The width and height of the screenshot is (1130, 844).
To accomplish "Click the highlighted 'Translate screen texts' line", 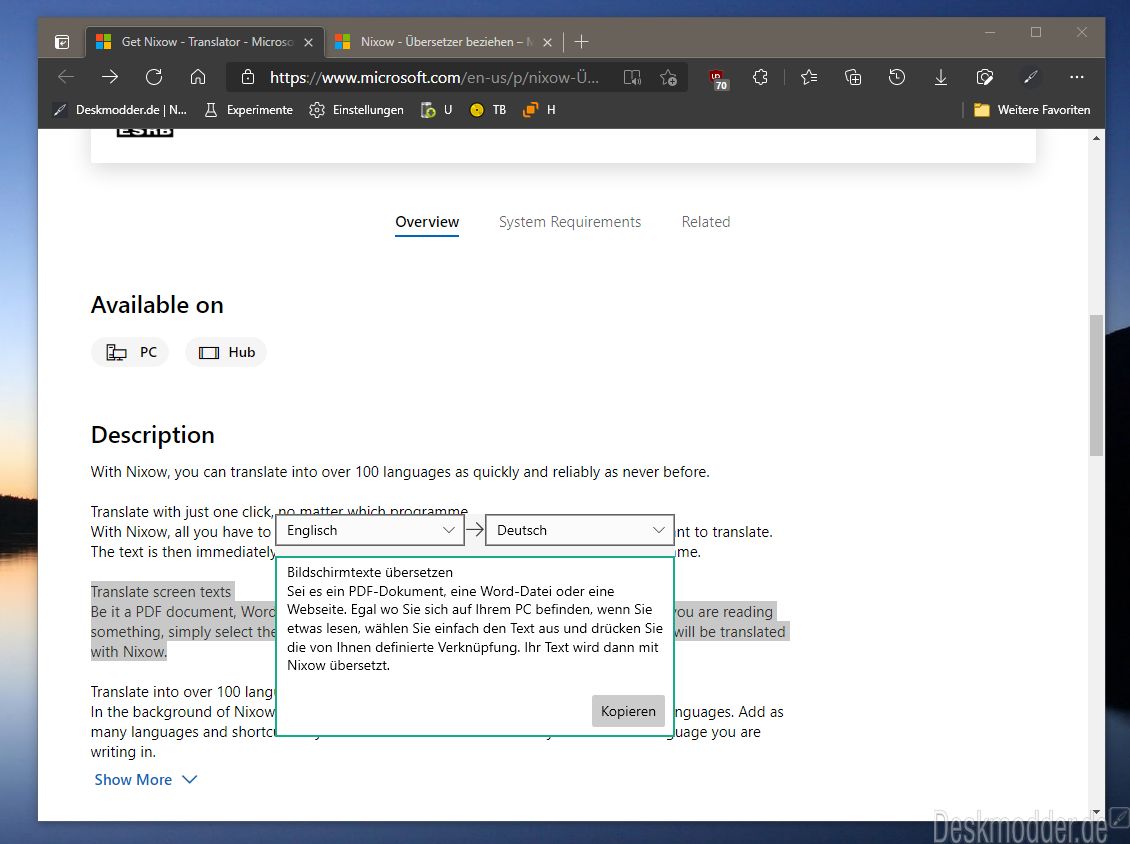I will point(161,592).
